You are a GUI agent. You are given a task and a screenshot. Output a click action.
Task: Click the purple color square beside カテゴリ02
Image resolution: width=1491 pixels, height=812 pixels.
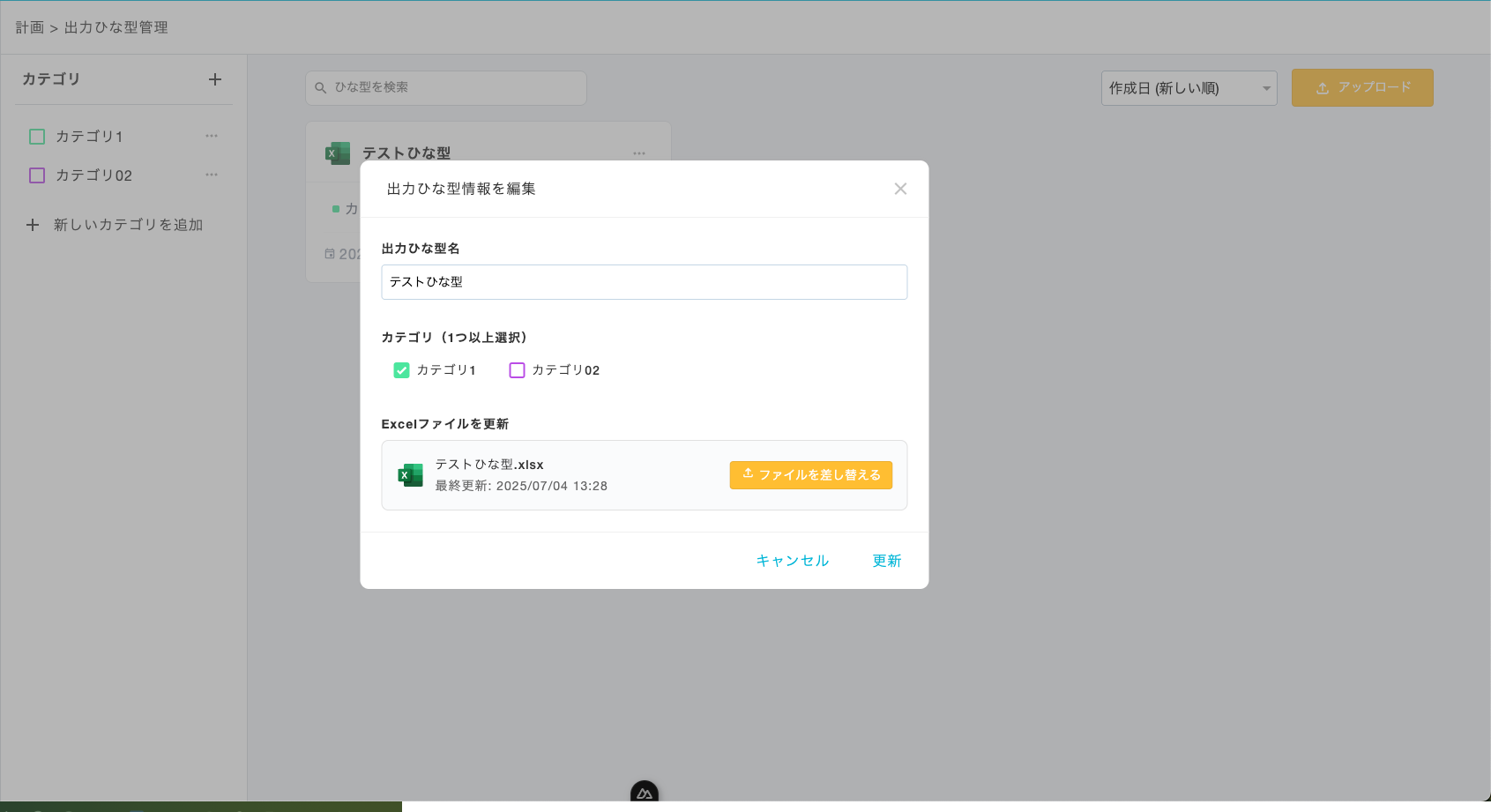tap(36, 175)
